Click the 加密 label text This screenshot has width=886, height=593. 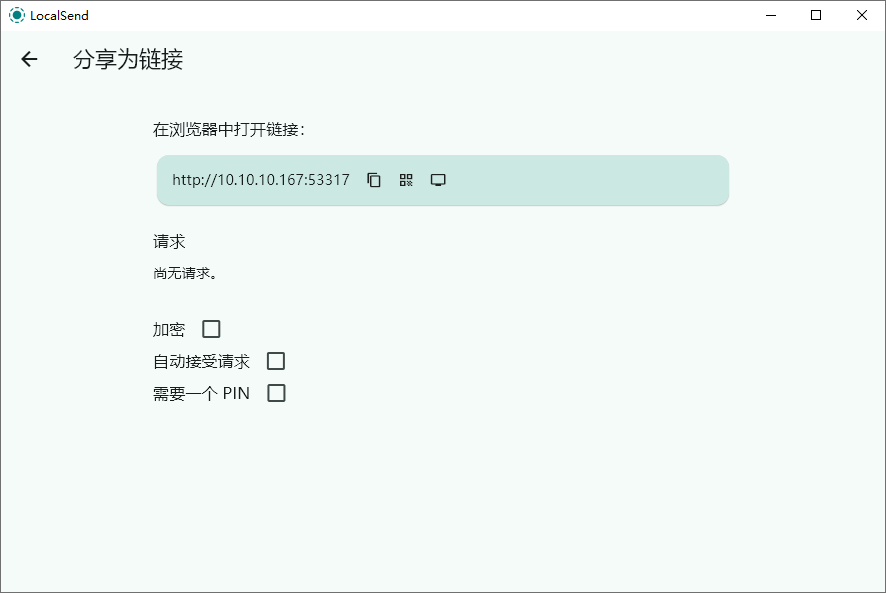pos(169,329)
